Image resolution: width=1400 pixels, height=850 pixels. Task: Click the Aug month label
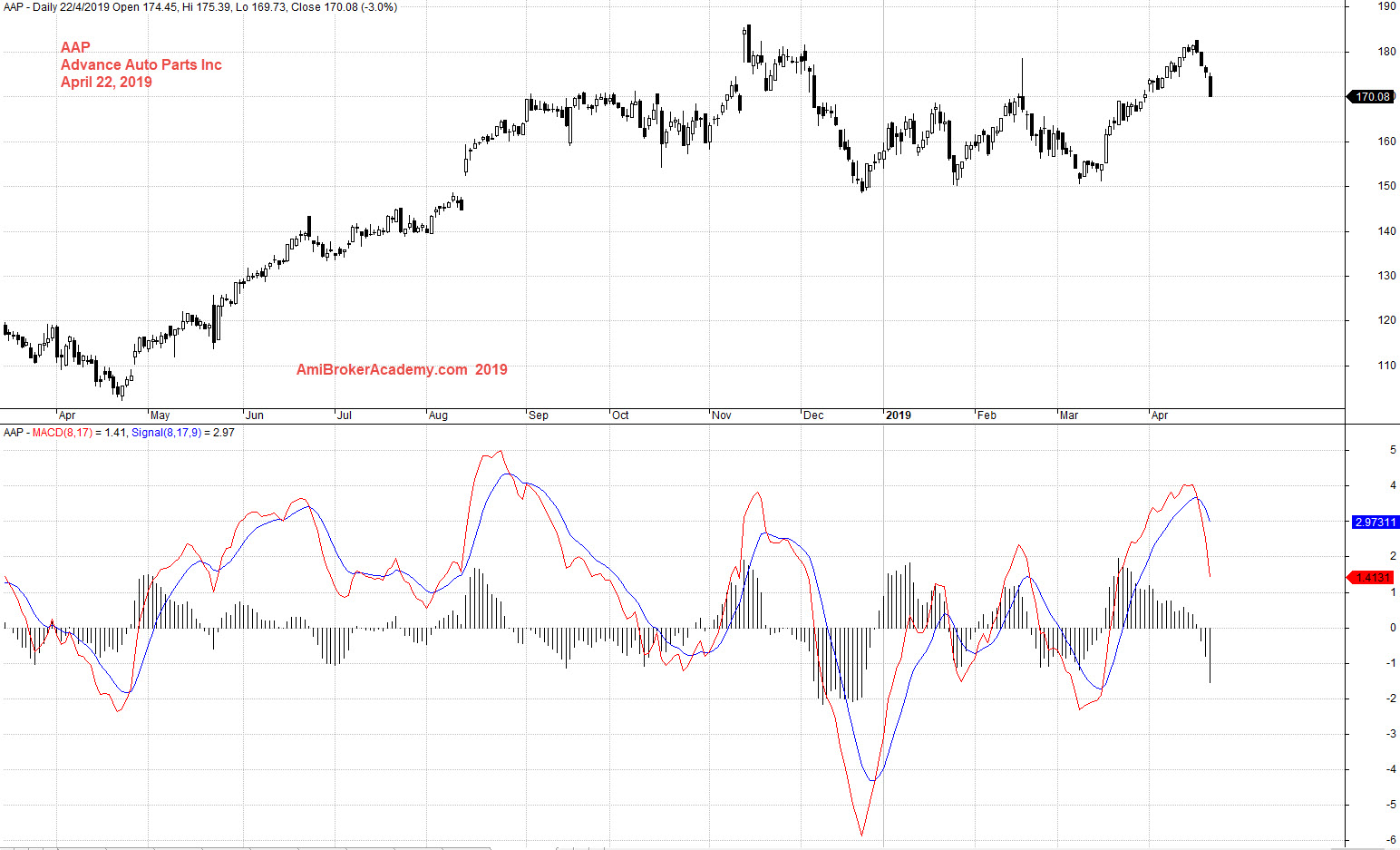click(x=438, y=415)
